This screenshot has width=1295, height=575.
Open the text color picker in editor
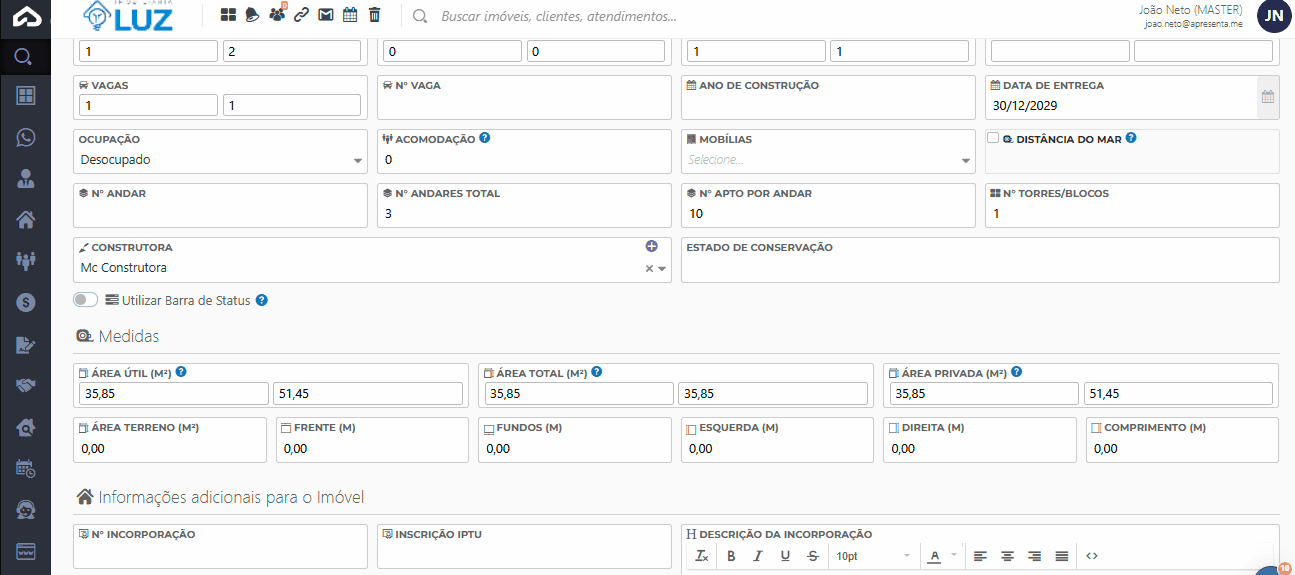(x=935, y=556)
